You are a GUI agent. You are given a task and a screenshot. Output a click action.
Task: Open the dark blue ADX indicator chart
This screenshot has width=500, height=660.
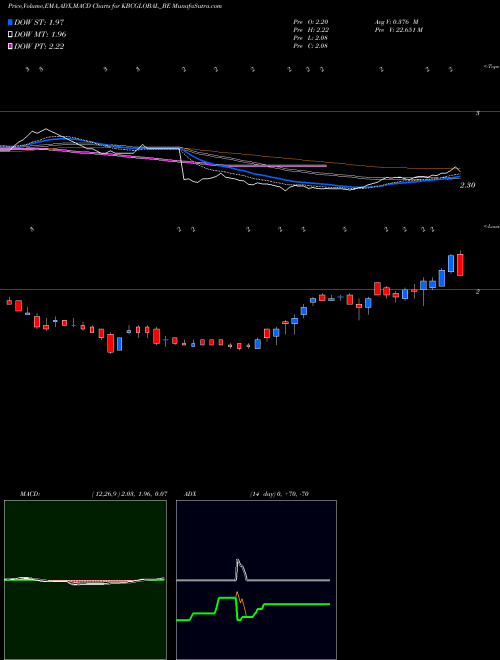point(256,580)
